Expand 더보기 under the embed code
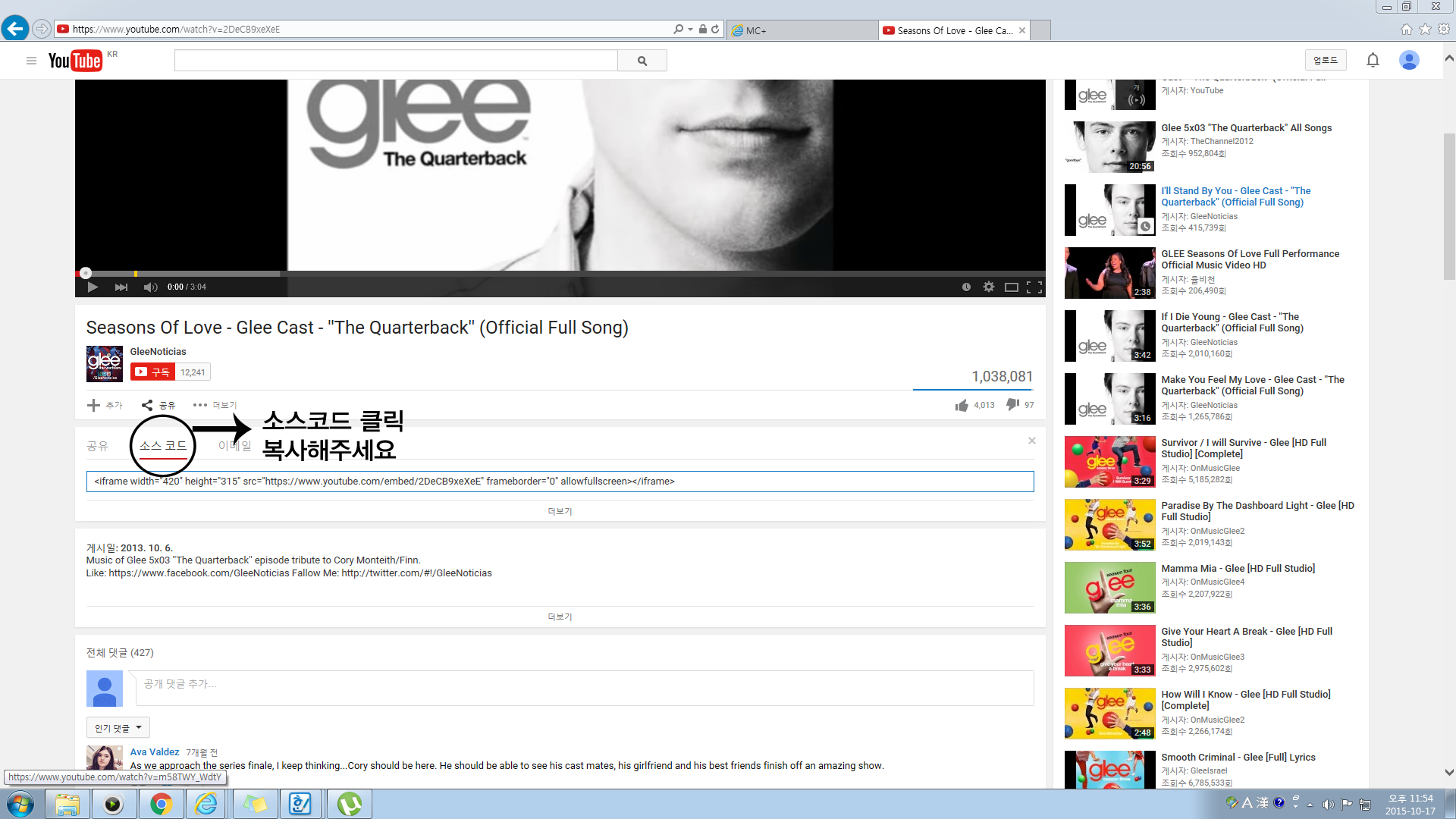Viewport: 1456px width, 819px height. click(560, 512)
